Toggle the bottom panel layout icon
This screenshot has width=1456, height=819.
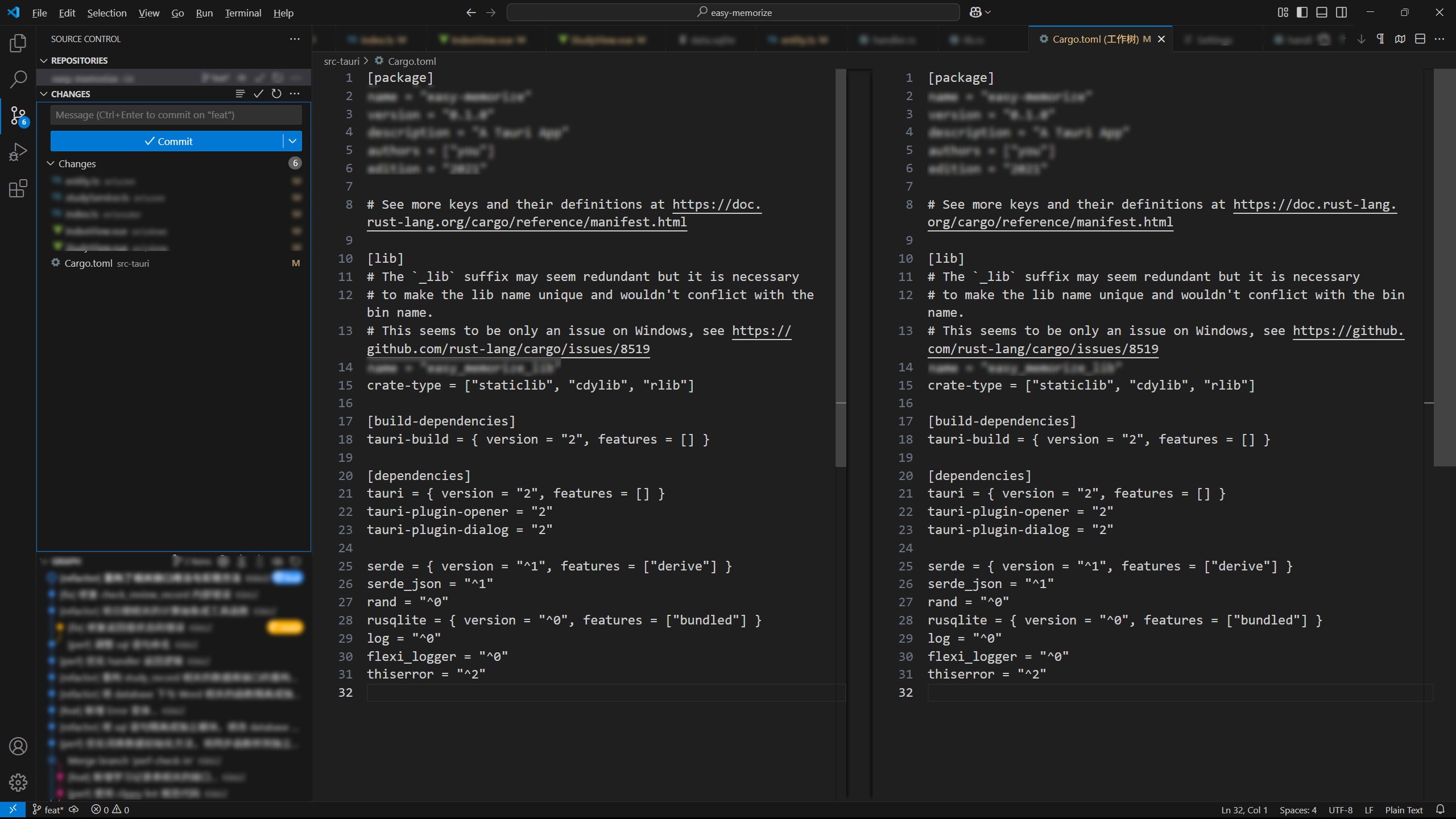(1322, 13)
